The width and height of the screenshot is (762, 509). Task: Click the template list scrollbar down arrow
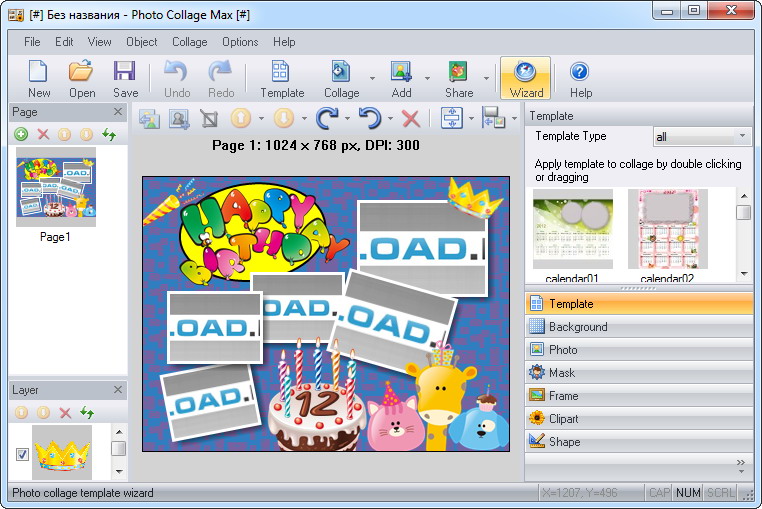[x=744, y=274]
